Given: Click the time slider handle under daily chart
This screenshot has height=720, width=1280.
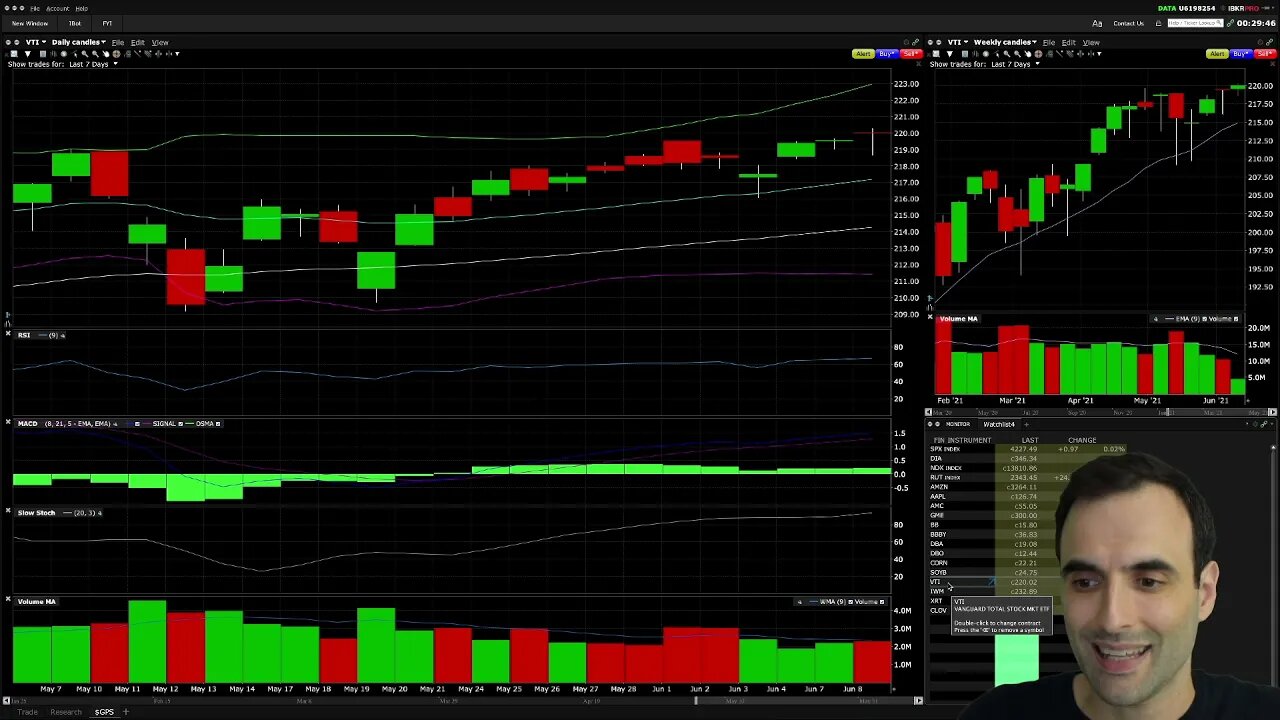Looking at the screenshot, I should pyautogui.click(x=696, y=700).
